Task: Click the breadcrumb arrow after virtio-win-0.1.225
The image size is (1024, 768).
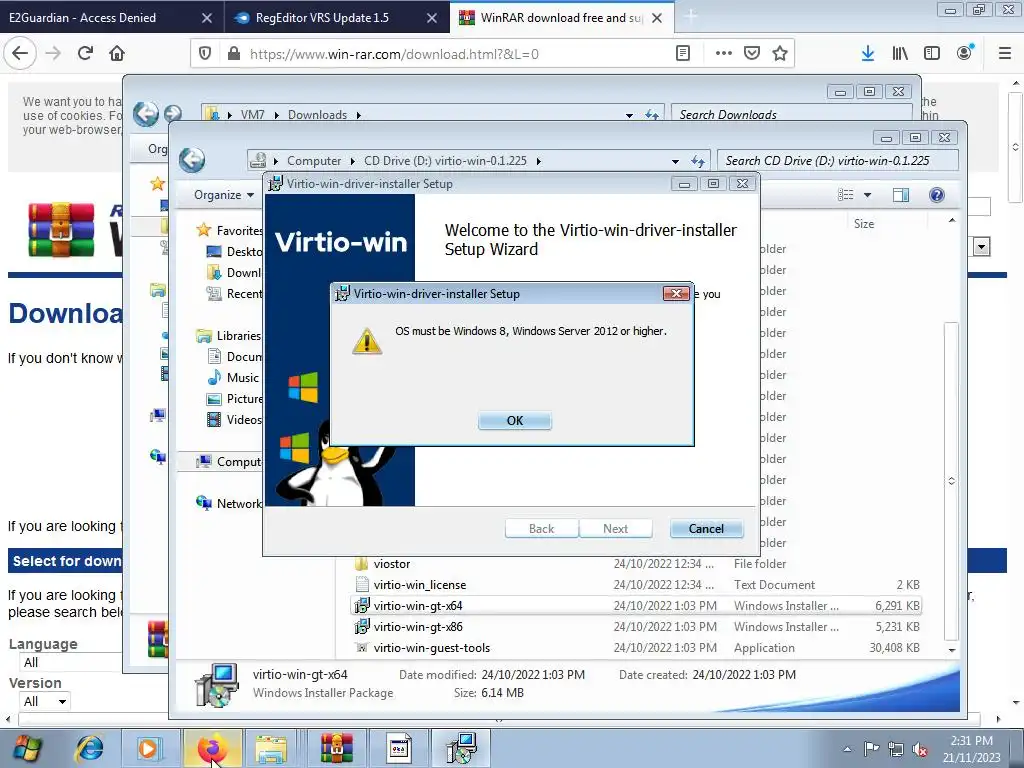Action: pyautogui.click(x=538, y=161)
